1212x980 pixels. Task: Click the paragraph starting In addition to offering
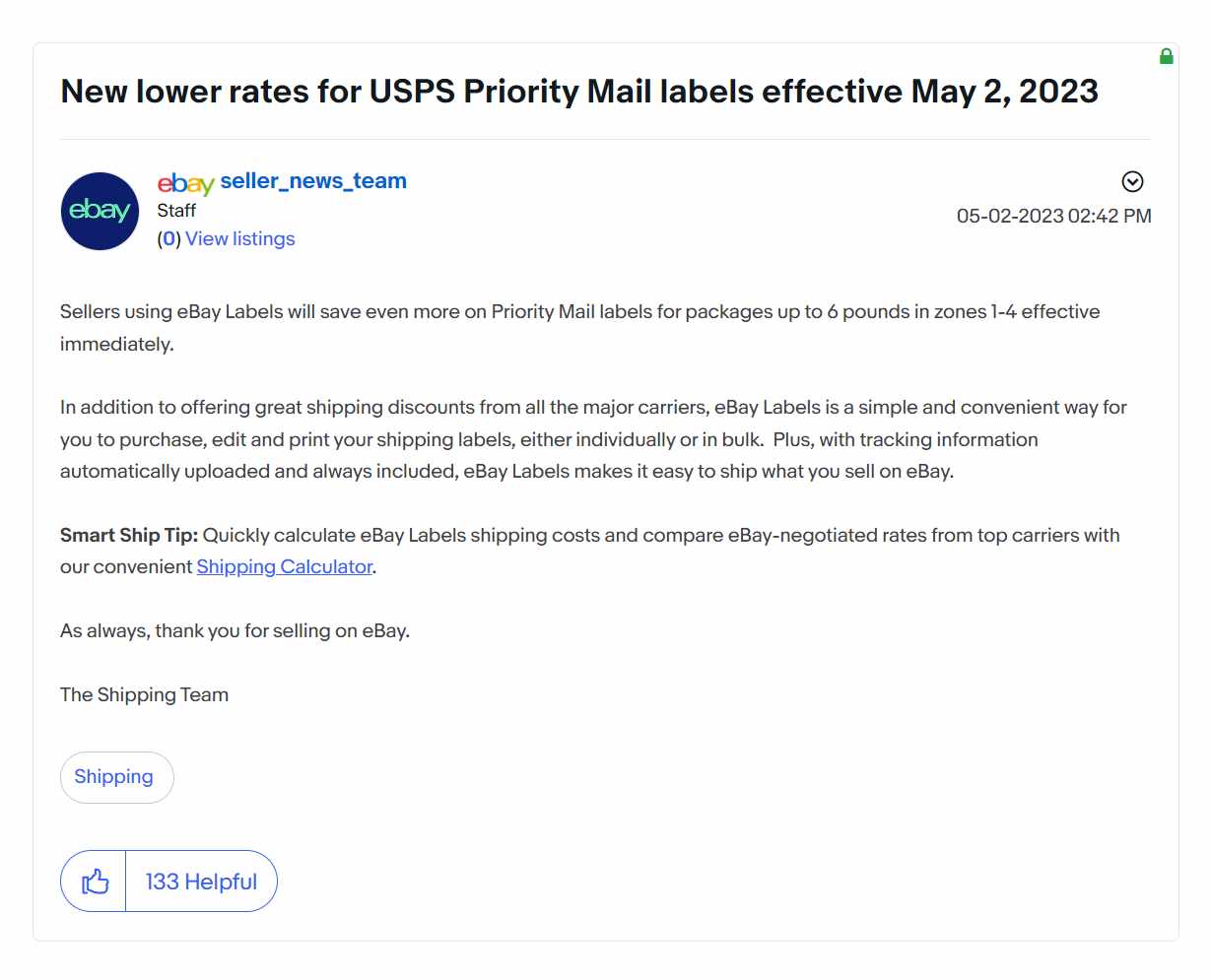tap(593, 439)
